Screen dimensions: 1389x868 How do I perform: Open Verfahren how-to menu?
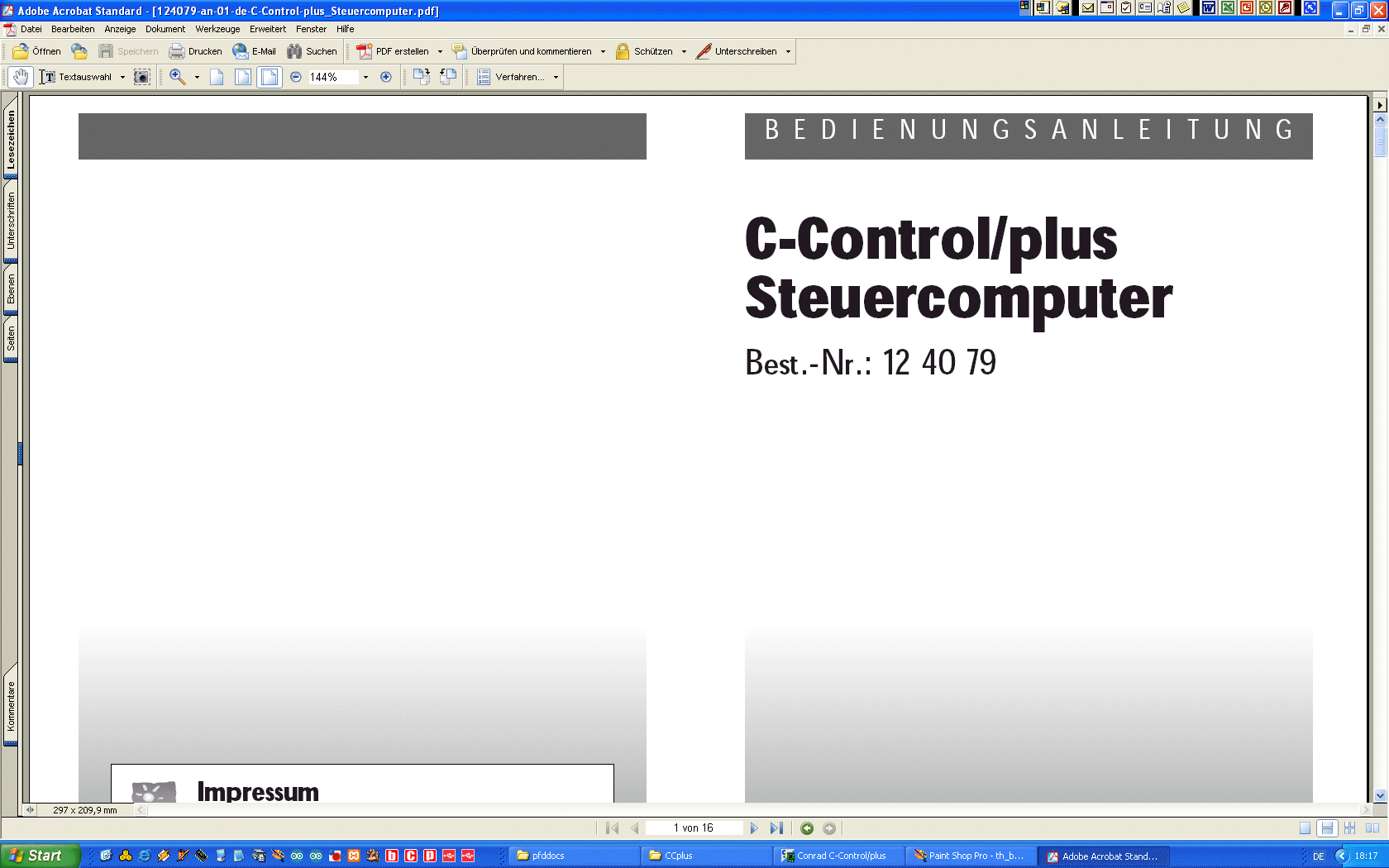(x=511, y=77)
